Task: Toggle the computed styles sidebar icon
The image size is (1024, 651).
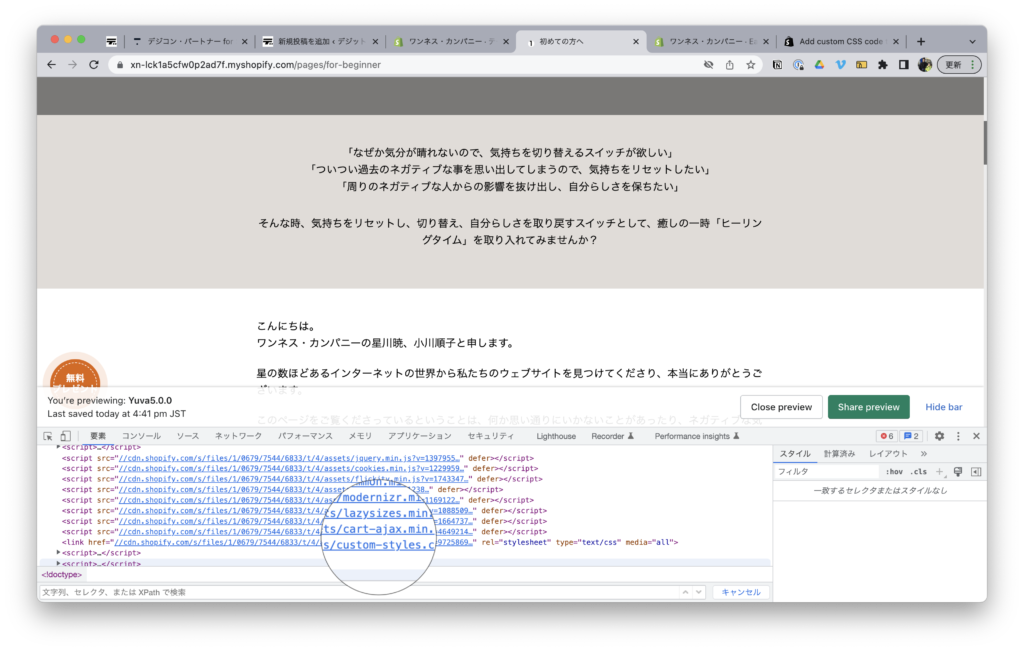Action: click(976, 471)
